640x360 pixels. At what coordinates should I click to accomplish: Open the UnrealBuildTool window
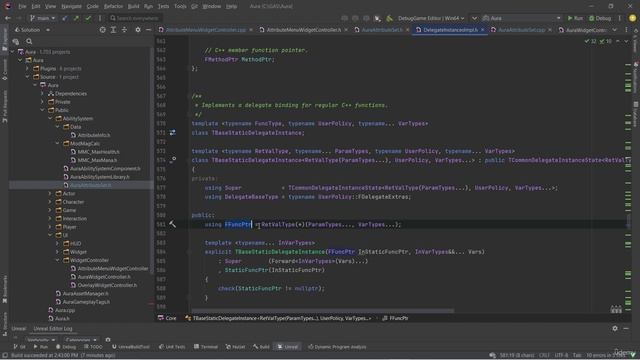tap(131, 347)
